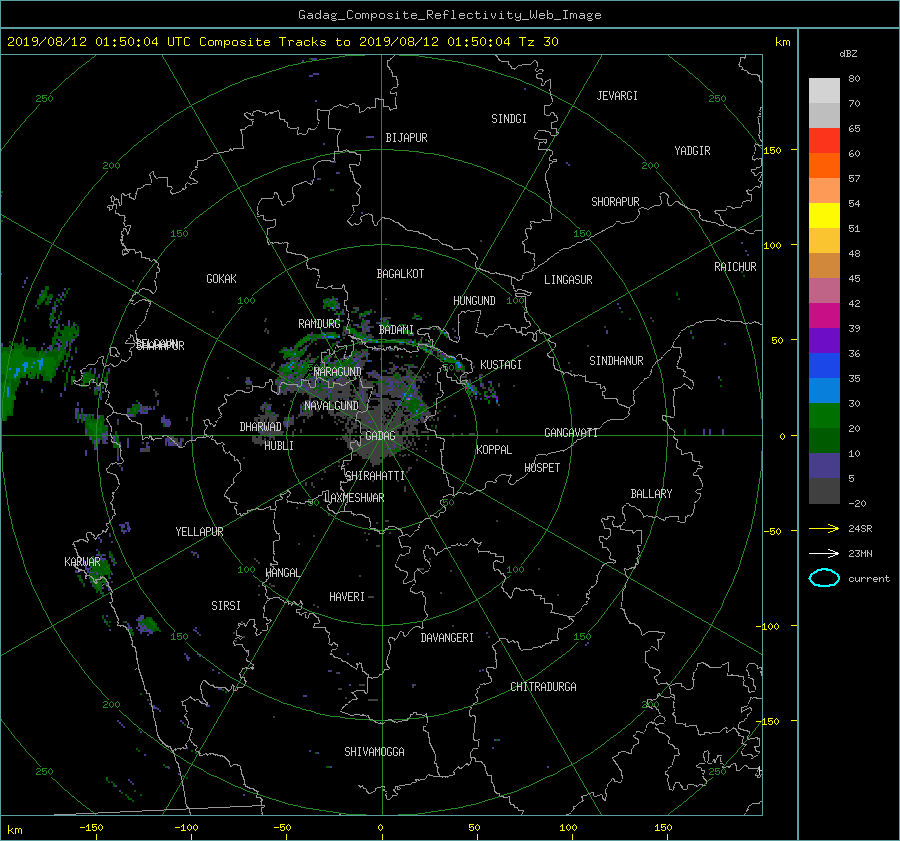Select the white 80 dBZ color swatch

(824, 90)
